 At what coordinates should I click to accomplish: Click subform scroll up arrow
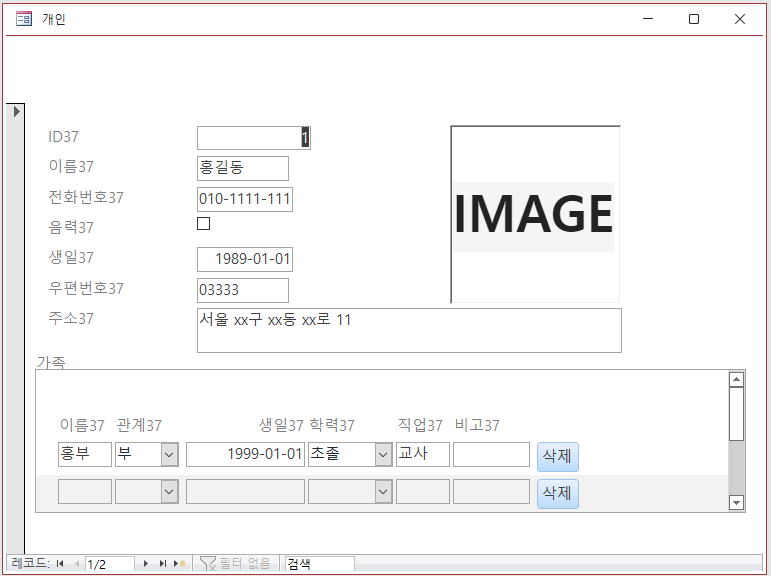click(x=736, y=379)
